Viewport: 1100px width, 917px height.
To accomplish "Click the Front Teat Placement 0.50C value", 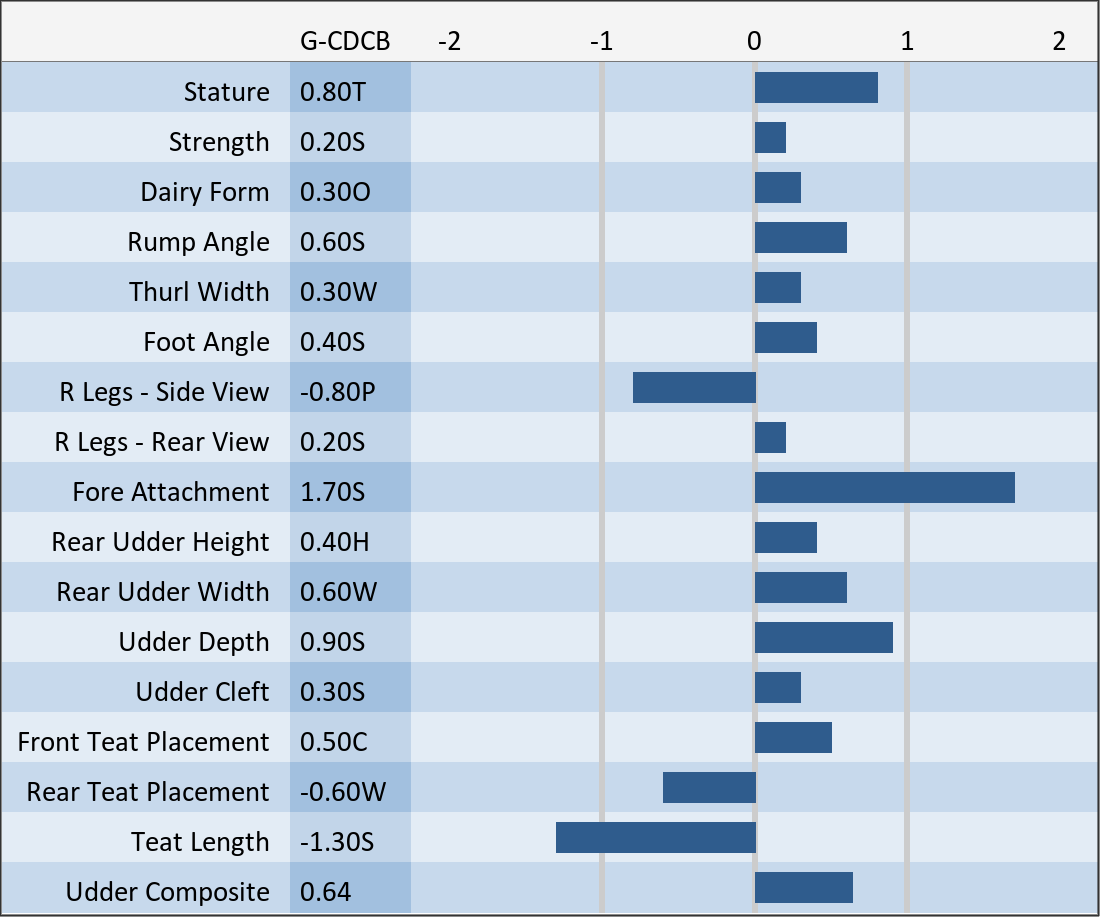I will (334, 742).
